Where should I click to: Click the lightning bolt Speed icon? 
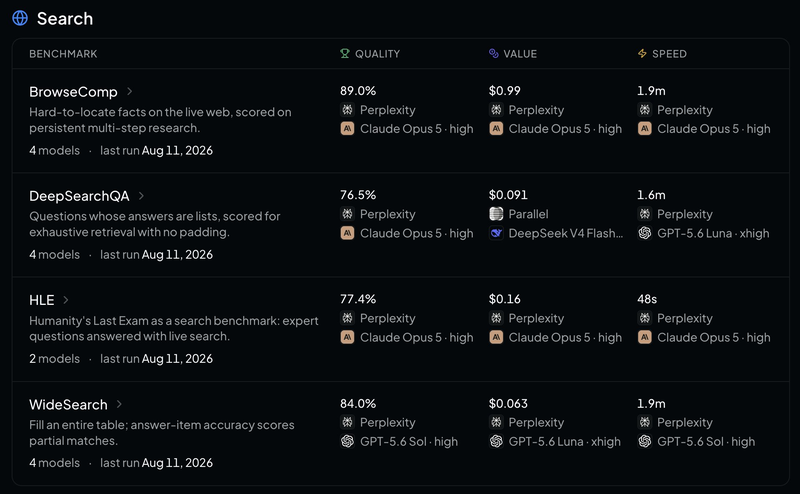[x=642, y=54]
